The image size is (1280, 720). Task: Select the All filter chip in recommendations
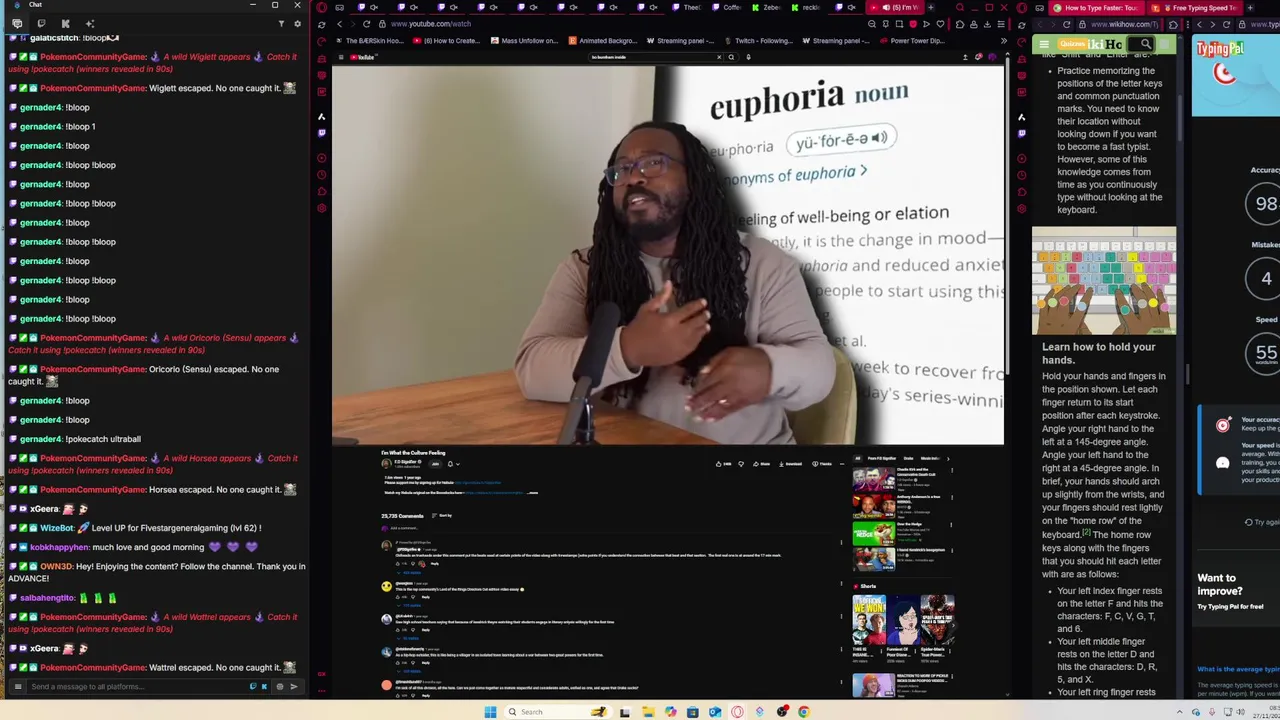[x=858, y=458]
